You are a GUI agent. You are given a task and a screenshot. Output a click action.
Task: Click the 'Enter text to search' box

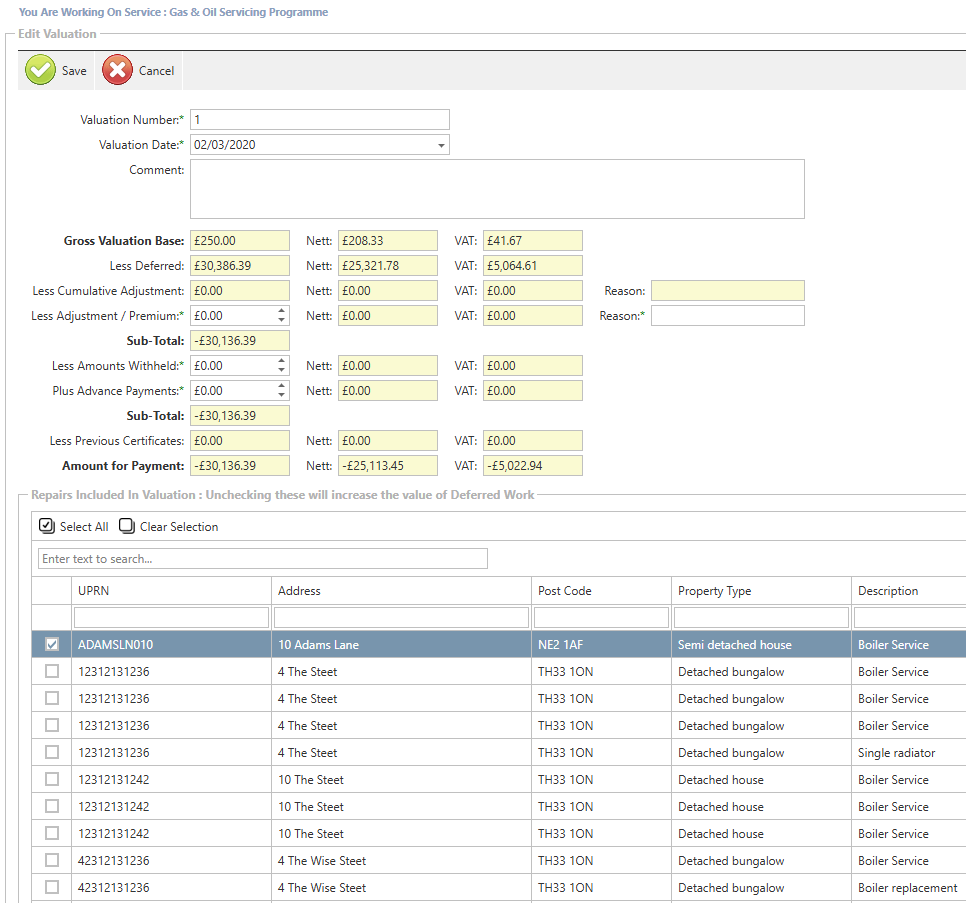click(x=262, y=558)
